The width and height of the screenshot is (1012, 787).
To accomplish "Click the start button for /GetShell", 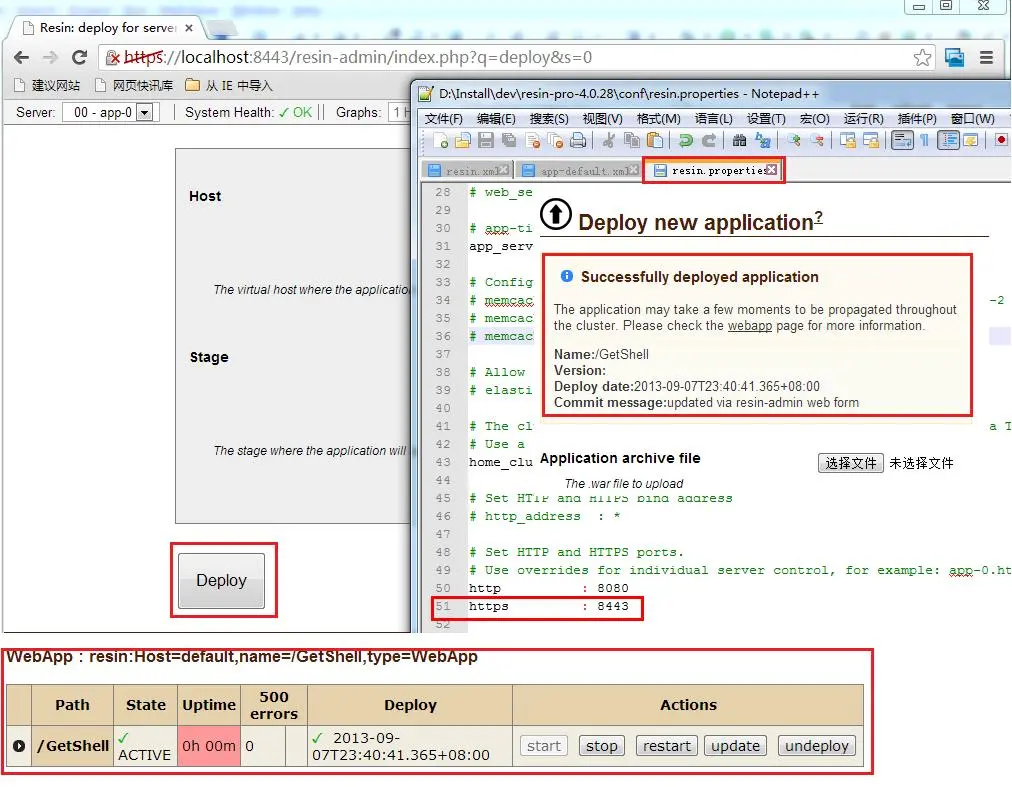I will (543, 746).
